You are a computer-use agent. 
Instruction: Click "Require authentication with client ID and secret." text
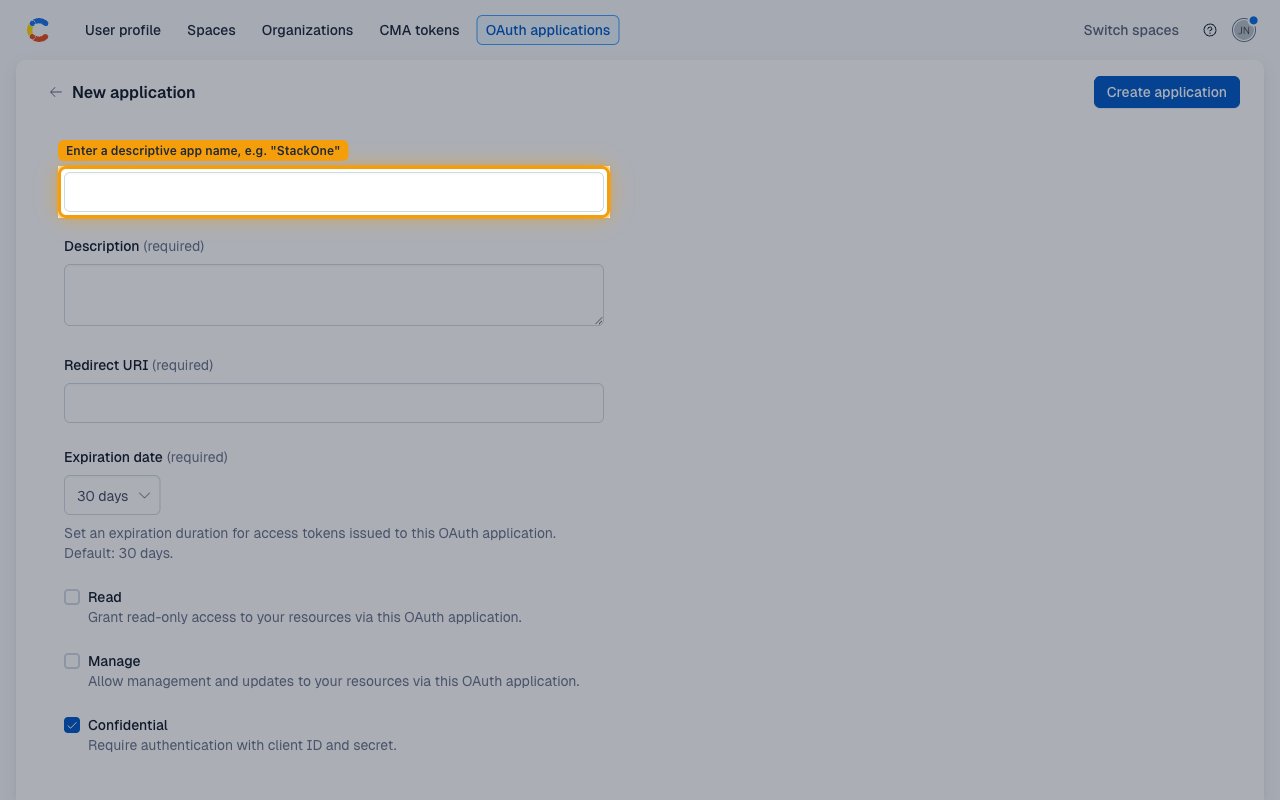[242, 745]
